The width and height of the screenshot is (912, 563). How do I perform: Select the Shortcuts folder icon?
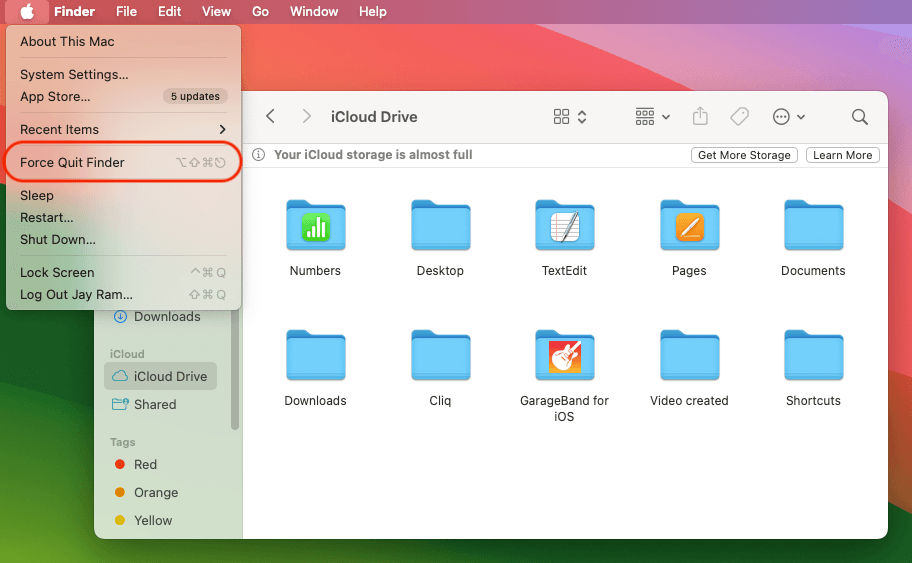click(x=813, y=355)
